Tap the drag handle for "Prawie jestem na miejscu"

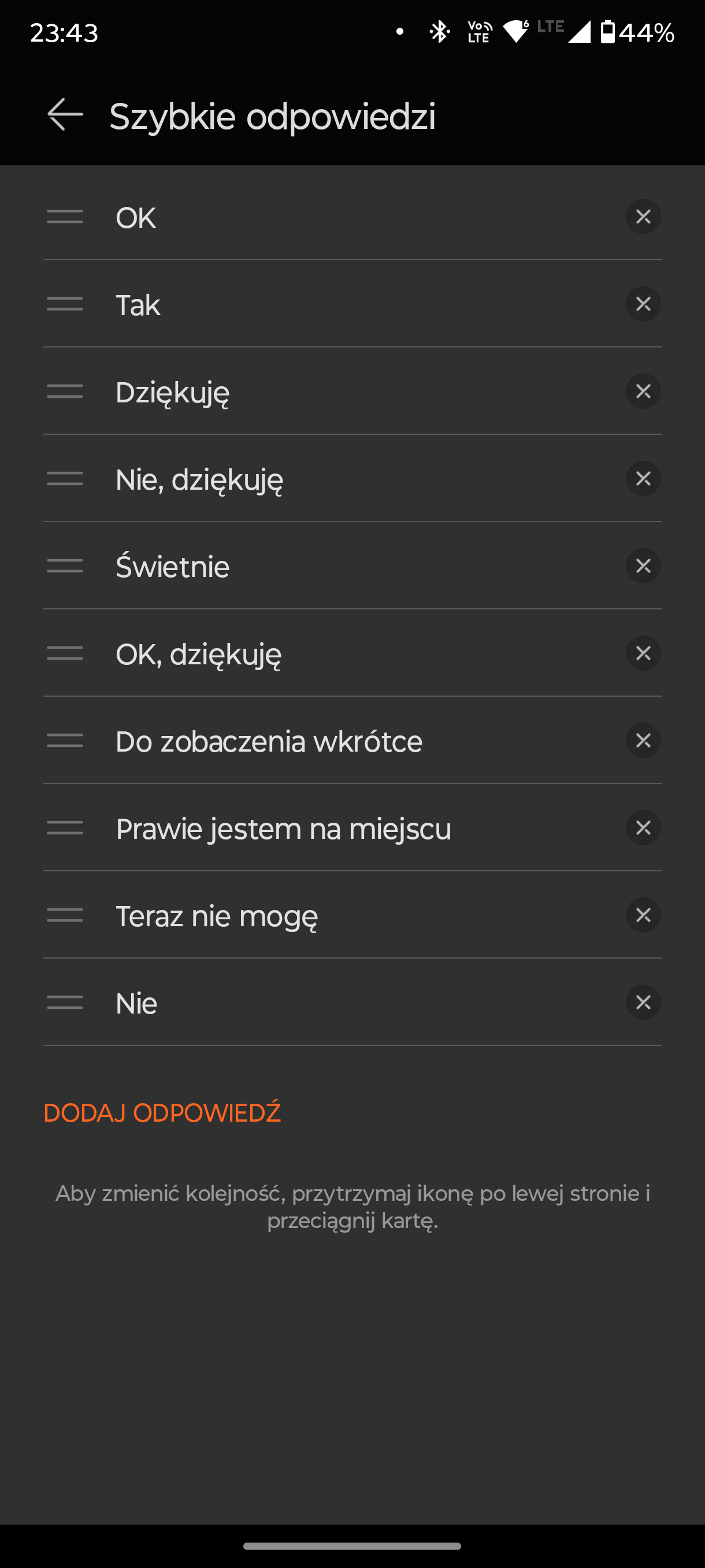pos(65,828)
